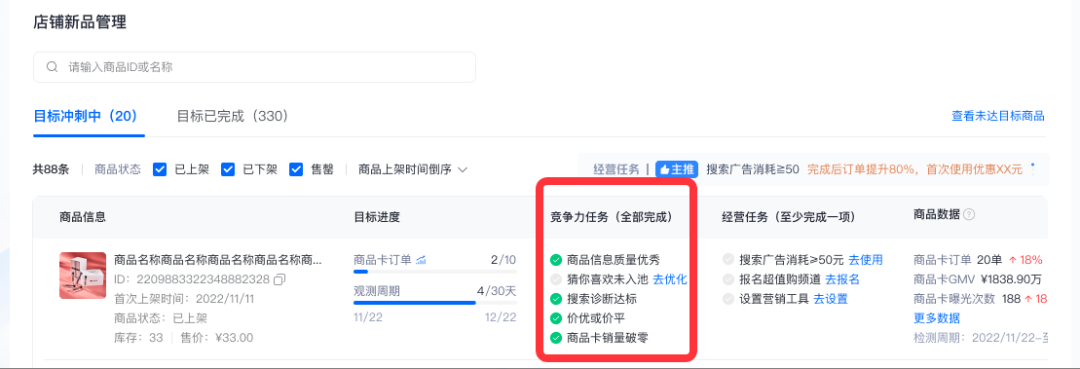1080x369 pixels.
Task: Select the 目标冲刺中 (20) tab
Action: 89,116
